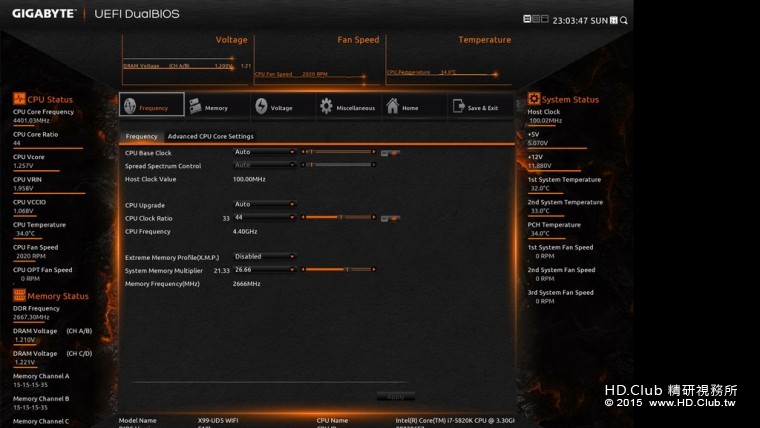Click Model Name X99-UD5 WIFI text
The width and height of the screenshot is (760, 428).
coord(218,421)
